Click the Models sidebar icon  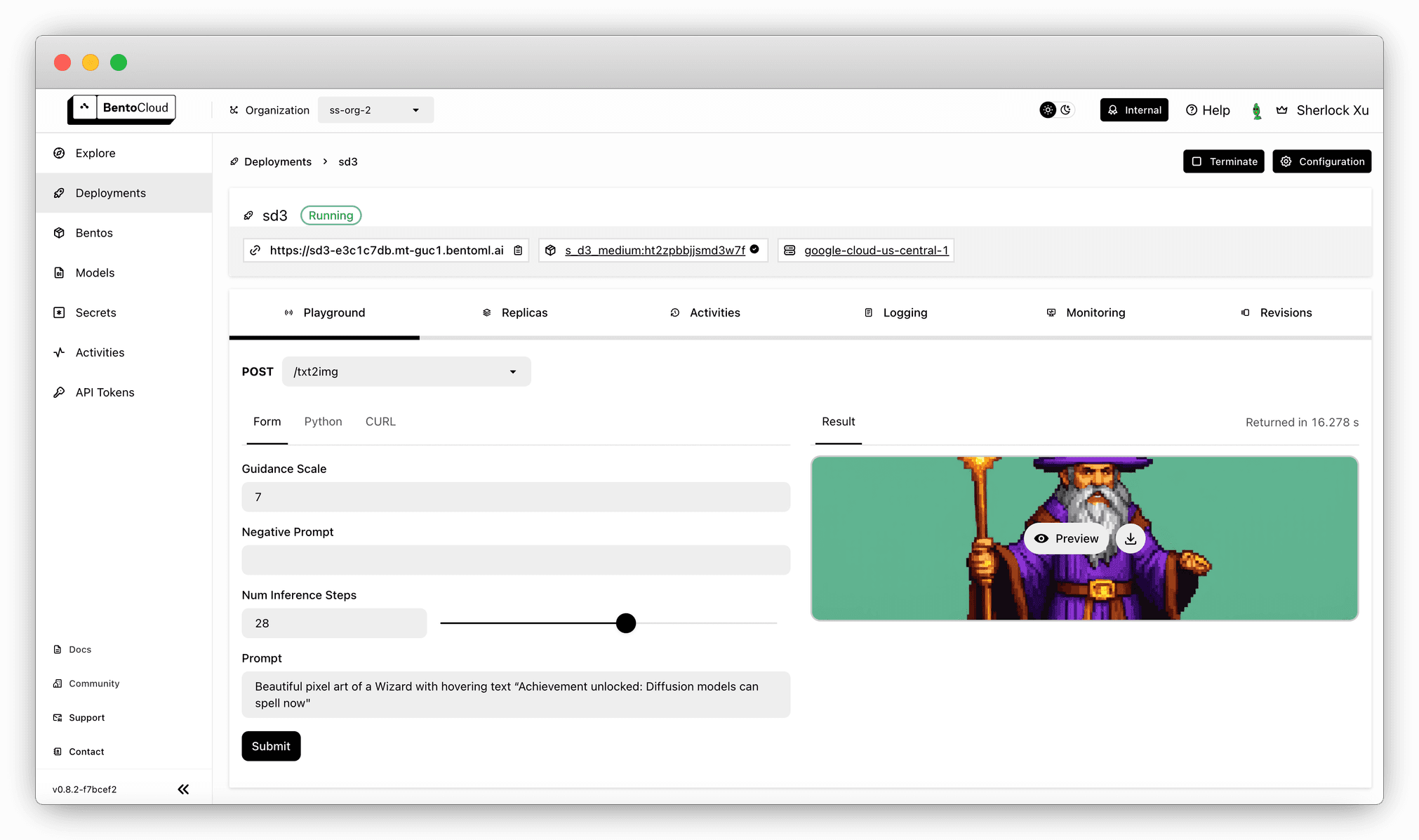coord(60,271)
